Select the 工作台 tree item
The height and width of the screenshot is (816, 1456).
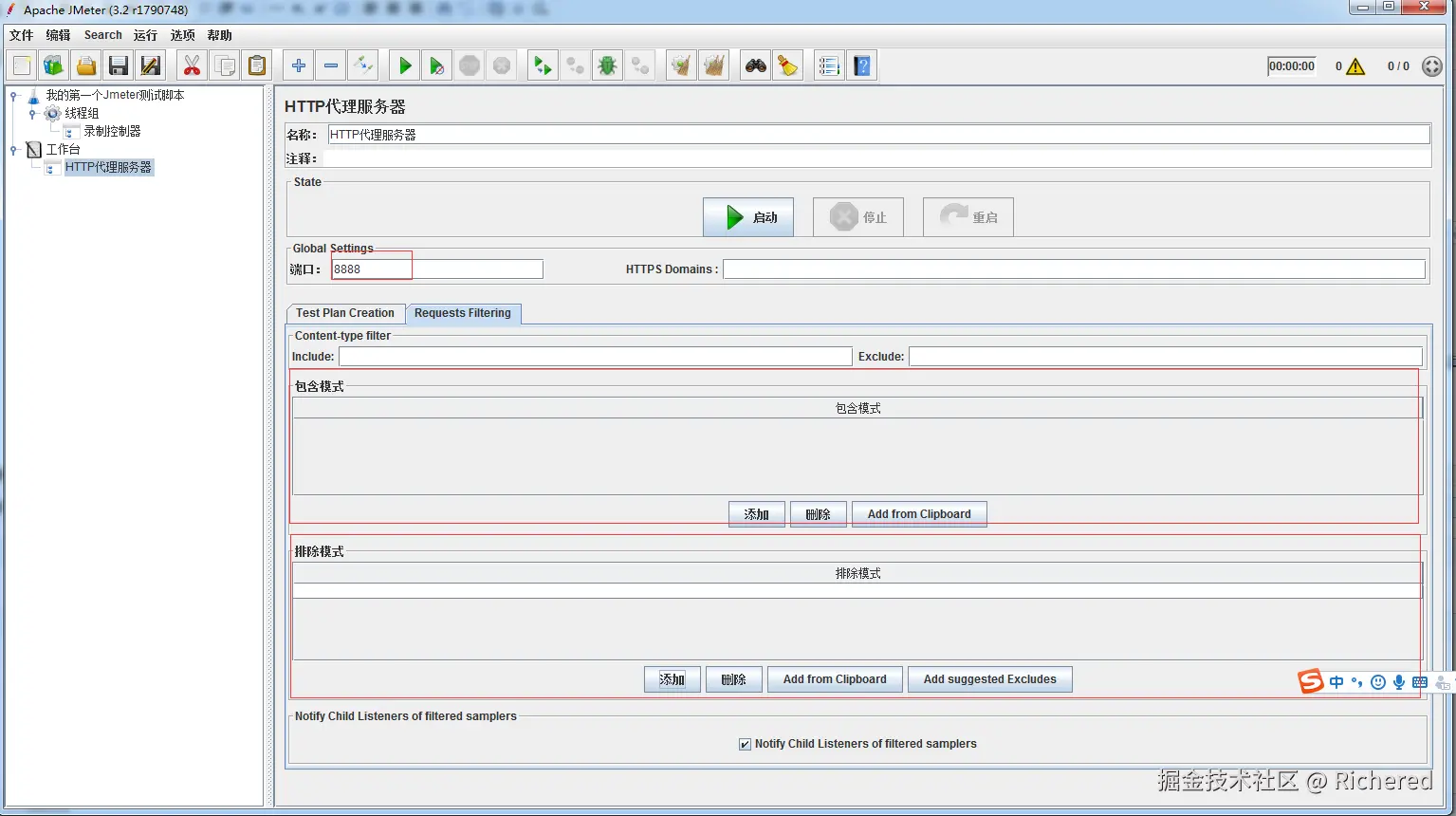coord(63,149)
